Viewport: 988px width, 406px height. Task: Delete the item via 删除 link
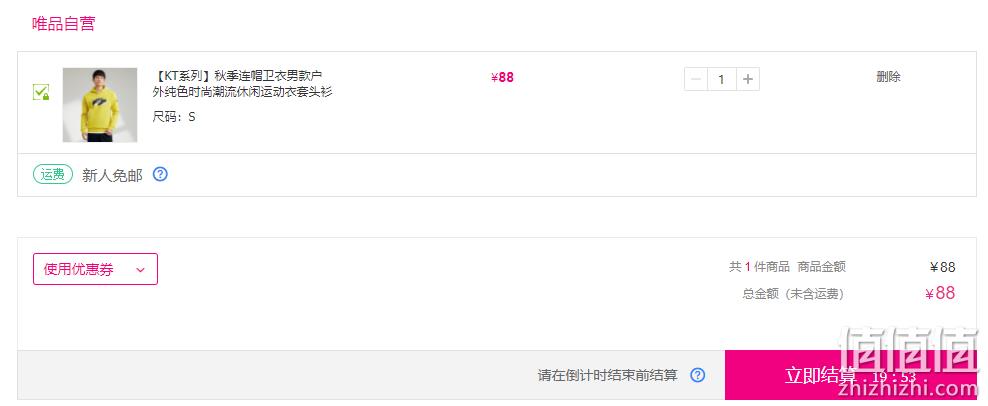tap(888, 77)
